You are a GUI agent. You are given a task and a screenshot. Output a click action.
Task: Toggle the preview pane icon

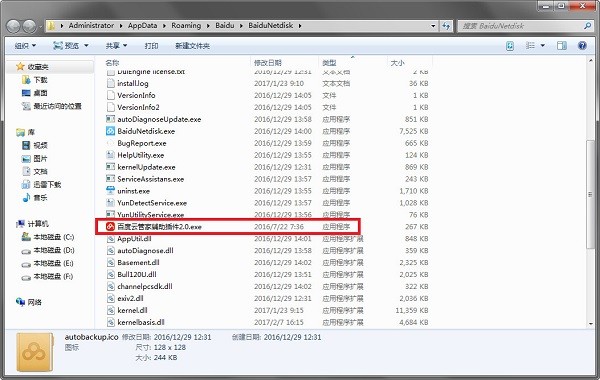pyautogui.click(x=561, y=46)
